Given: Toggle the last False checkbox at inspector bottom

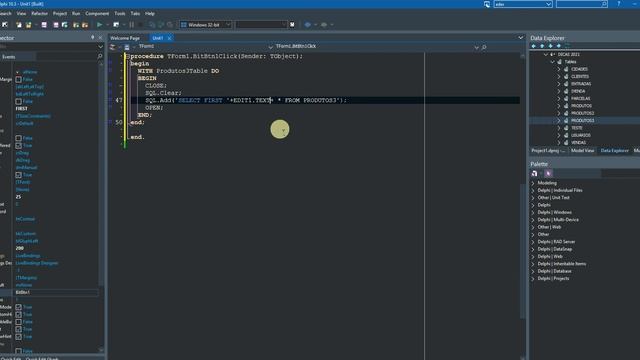Looking at the screenshot, I should click(x=18, y=351).
